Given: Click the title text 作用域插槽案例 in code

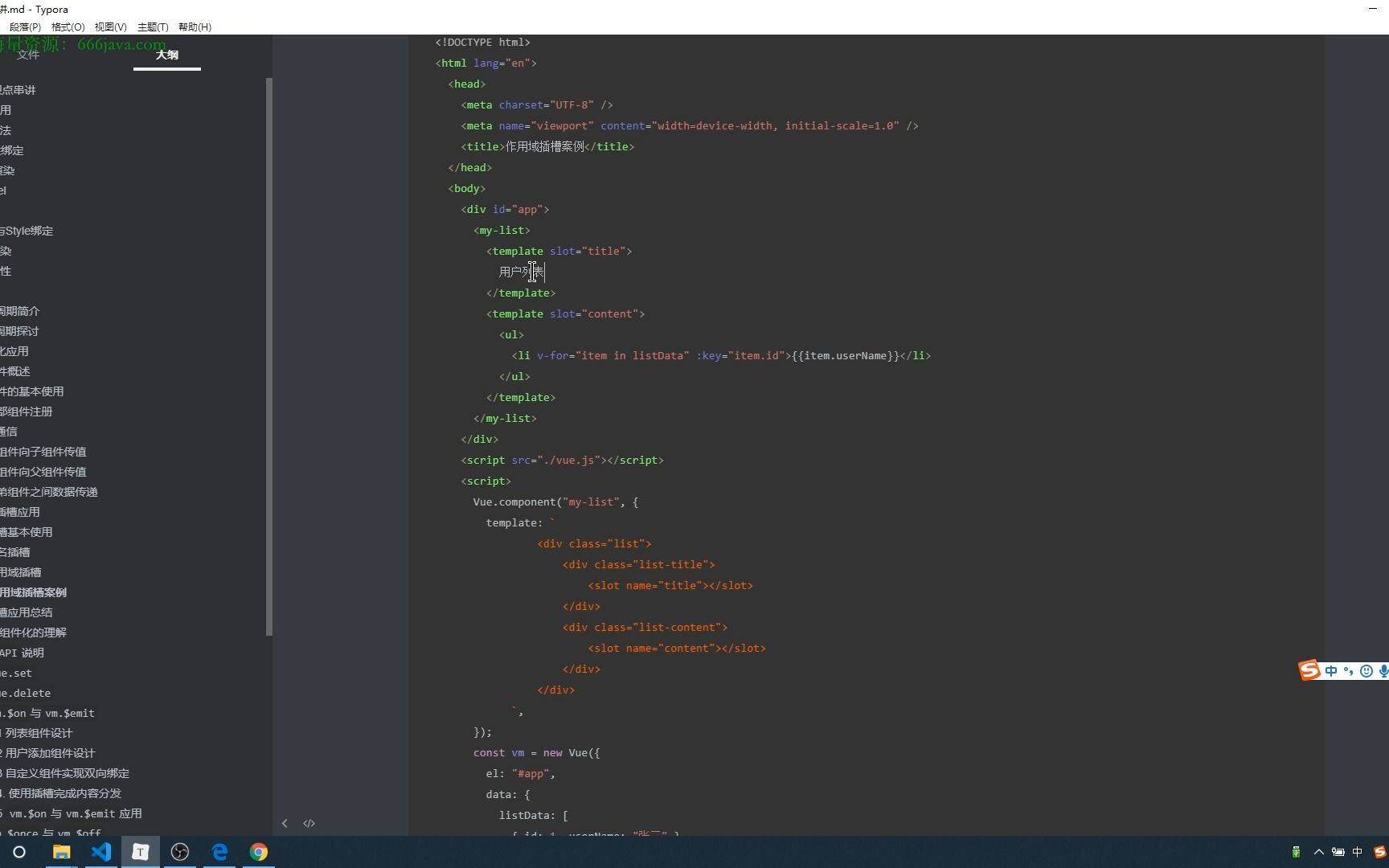Looking at the screenshot, I should point(545,146).
